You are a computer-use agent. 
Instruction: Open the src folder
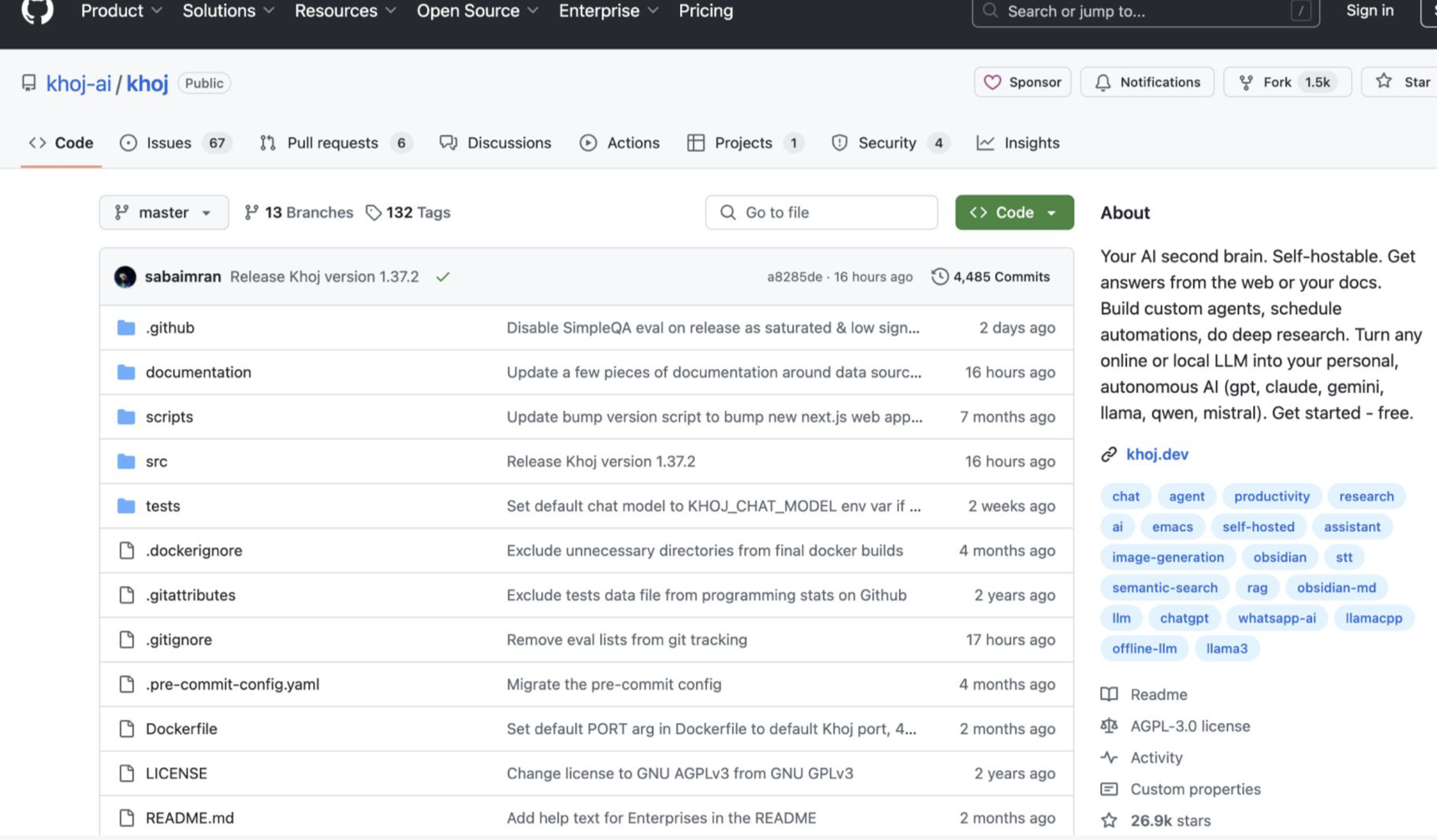click(x=156, y=461)
